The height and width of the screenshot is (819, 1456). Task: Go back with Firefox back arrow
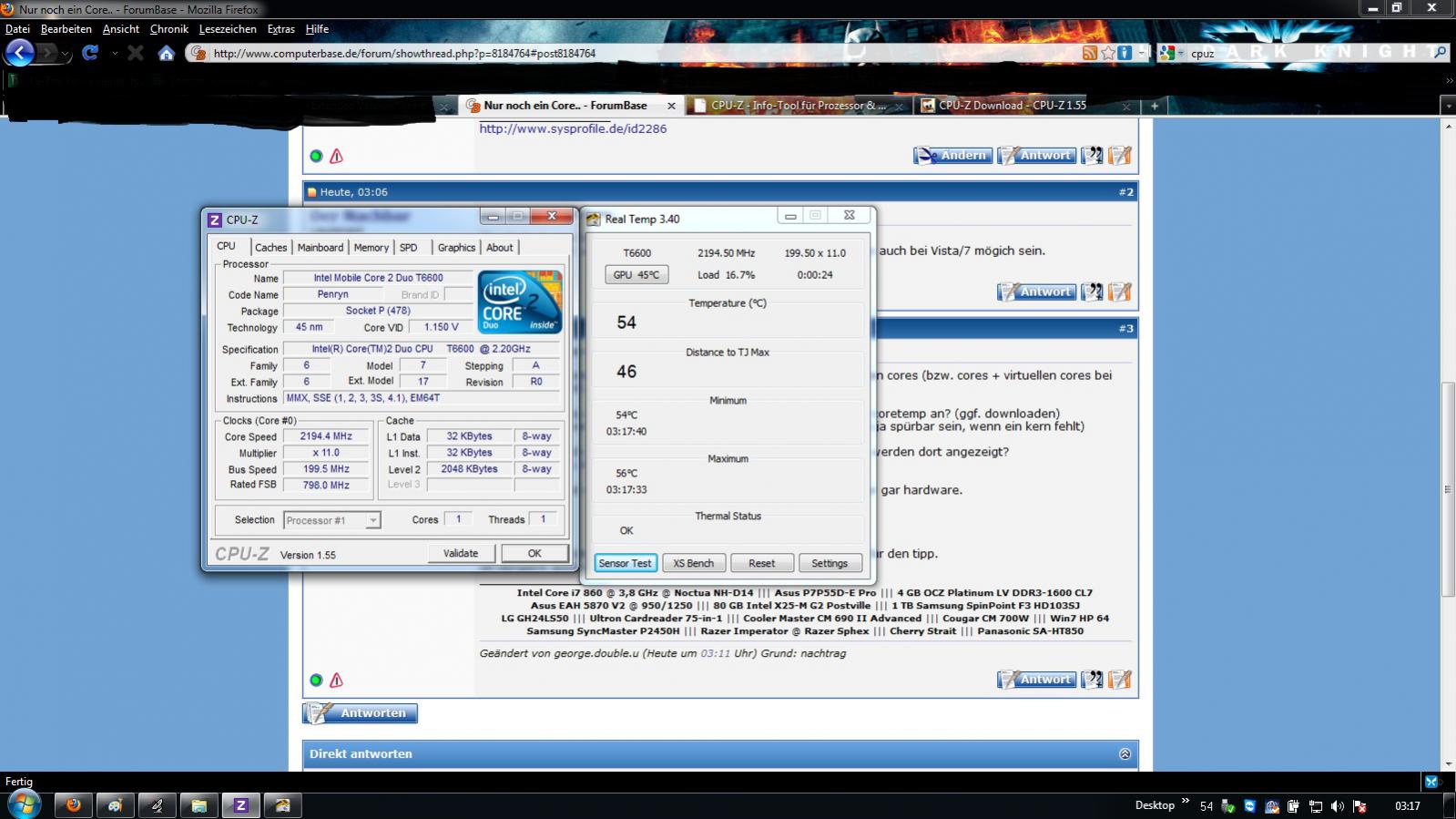tap(19, 53)
